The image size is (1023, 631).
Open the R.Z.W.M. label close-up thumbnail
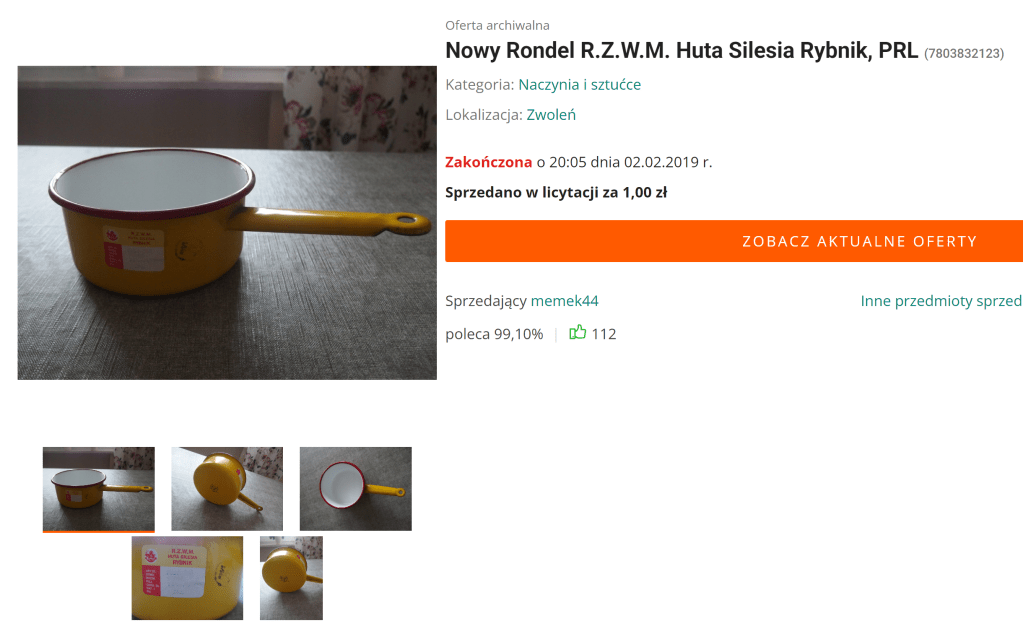187,578
